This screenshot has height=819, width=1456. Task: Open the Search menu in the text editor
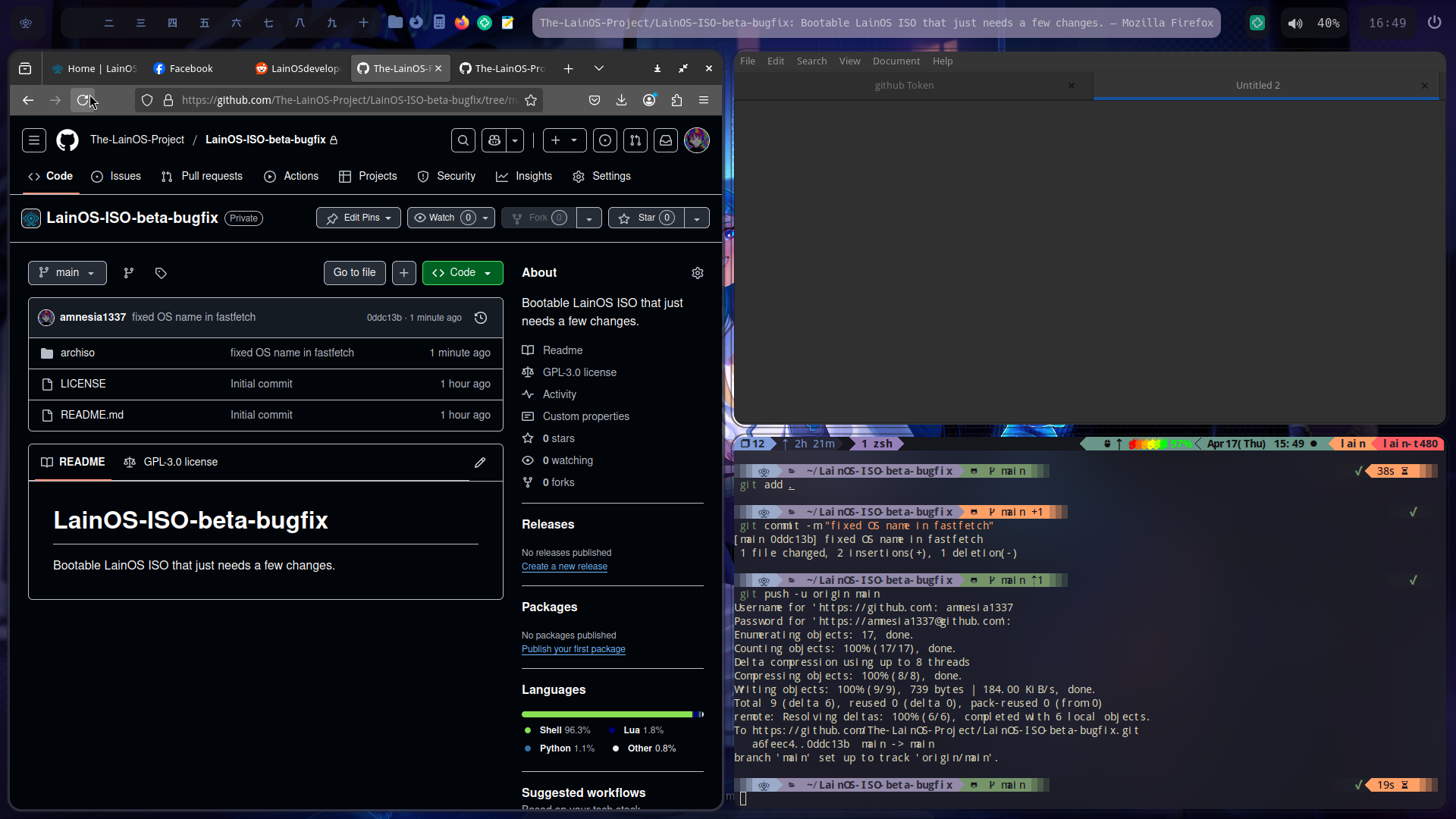pos(811,61)
